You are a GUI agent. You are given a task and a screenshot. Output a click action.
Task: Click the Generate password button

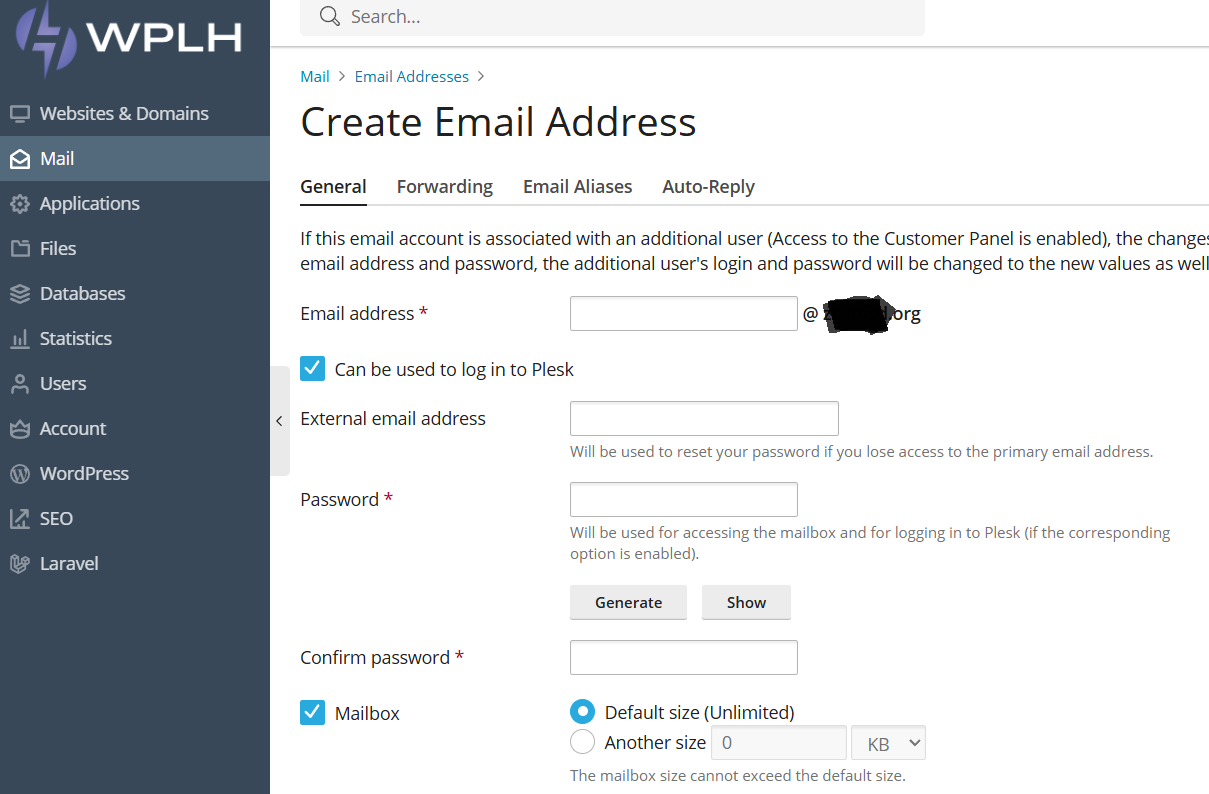click(628, 602)
